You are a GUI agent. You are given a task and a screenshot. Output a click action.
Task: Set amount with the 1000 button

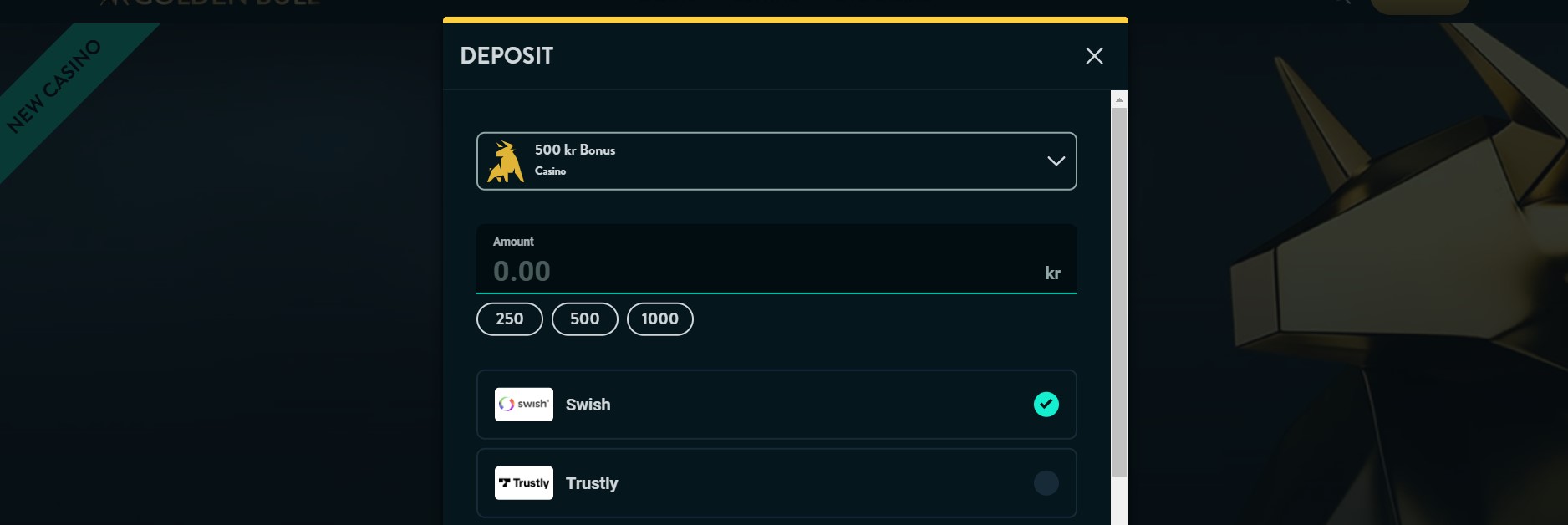pos(659,319)
